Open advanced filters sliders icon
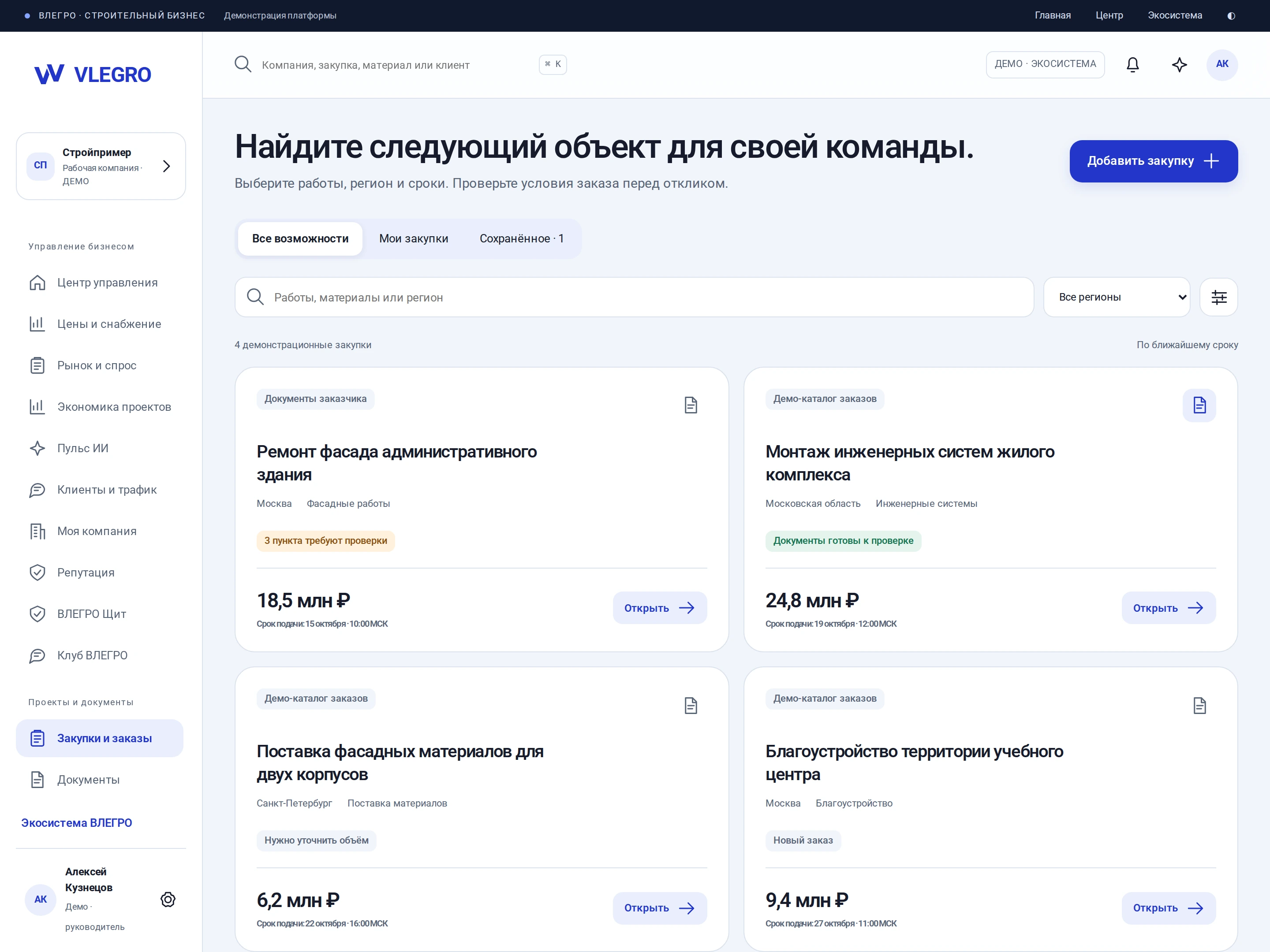Screen dimensions: 1270x952 1218,297
